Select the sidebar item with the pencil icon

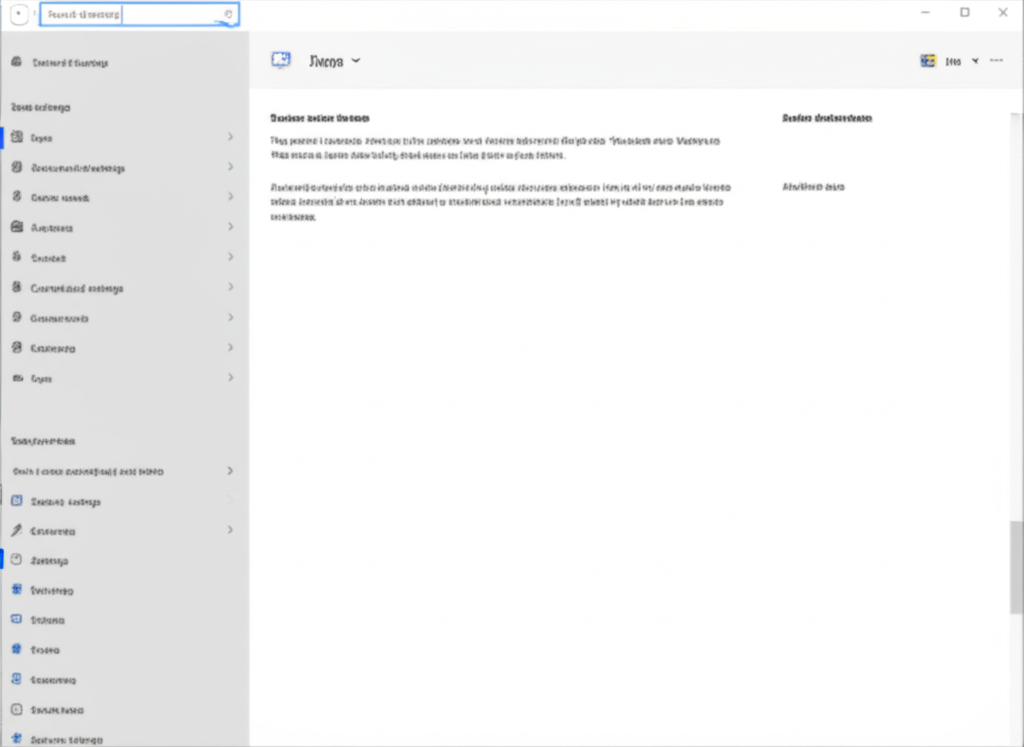[122, 531]
